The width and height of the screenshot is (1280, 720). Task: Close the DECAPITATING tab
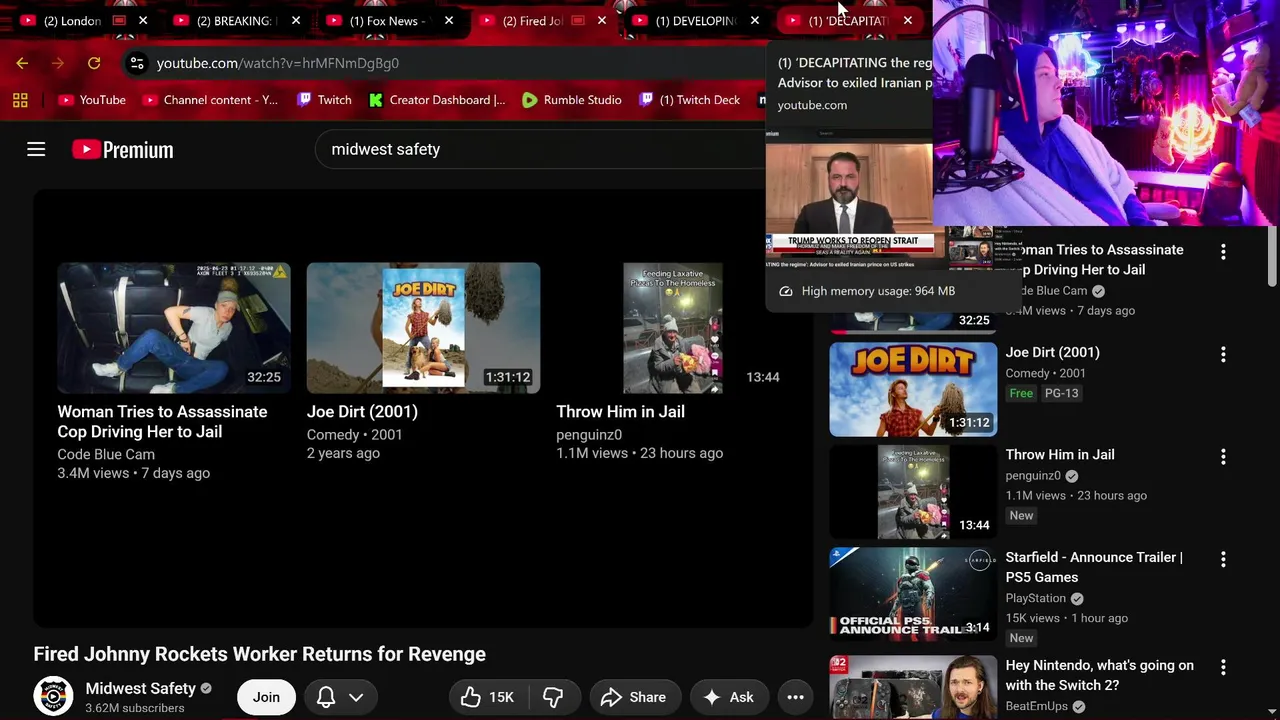908,20
